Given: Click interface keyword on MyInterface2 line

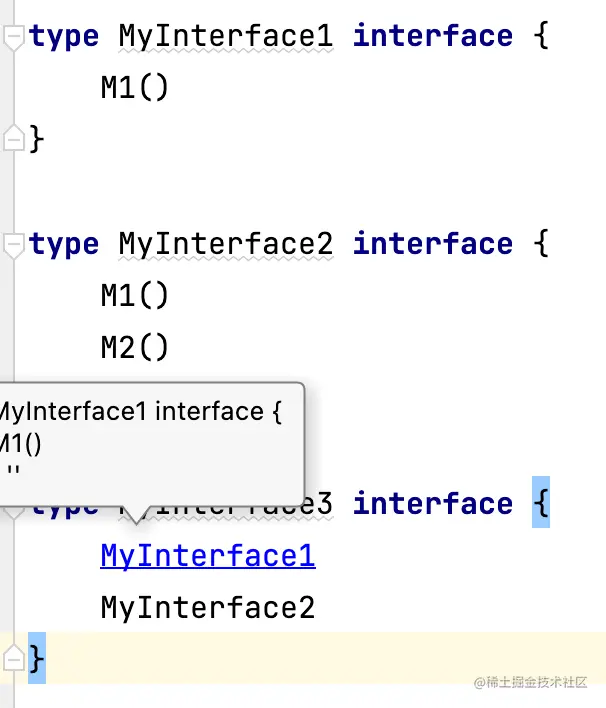Looking at the screenshot, I should pos(433,244).
